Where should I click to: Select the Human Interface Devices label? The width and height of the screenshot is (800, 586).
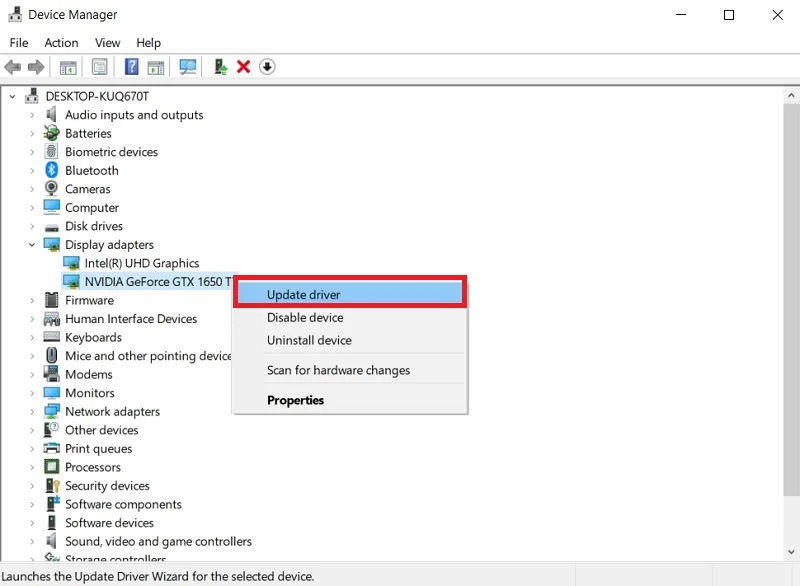(131, 319)
